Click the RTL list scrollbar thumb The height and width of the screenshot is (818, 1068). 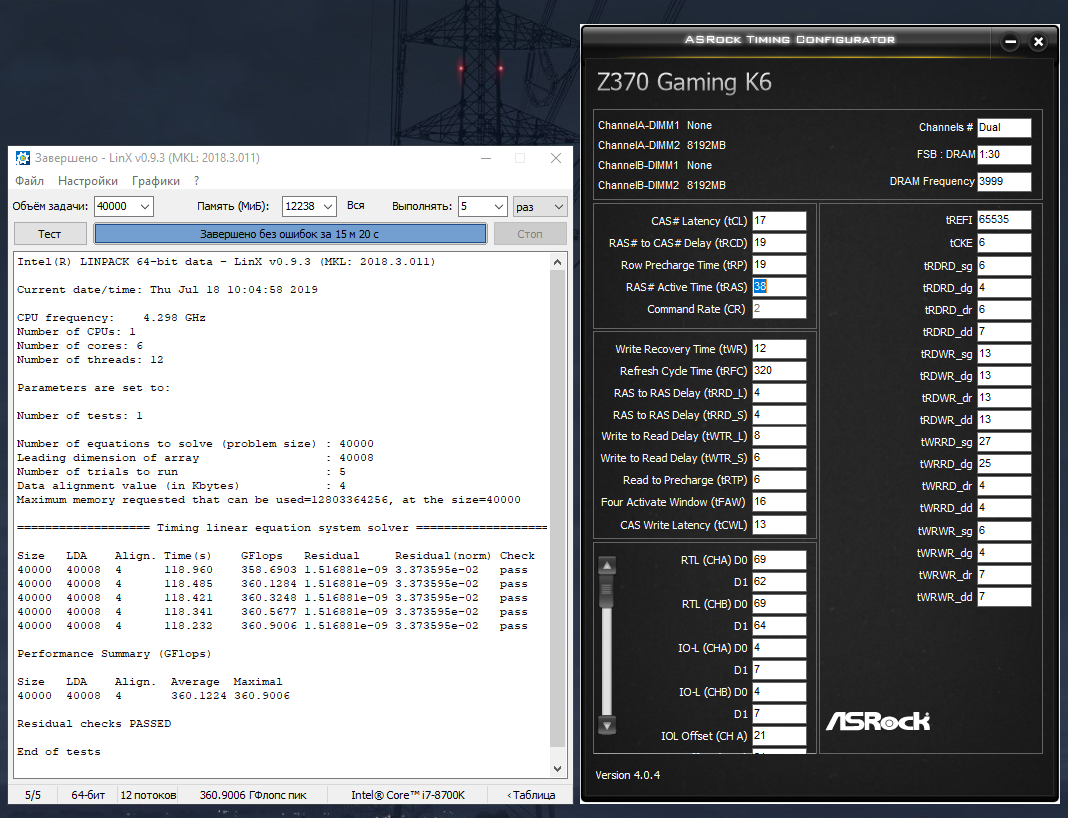[x=607, y=592]
